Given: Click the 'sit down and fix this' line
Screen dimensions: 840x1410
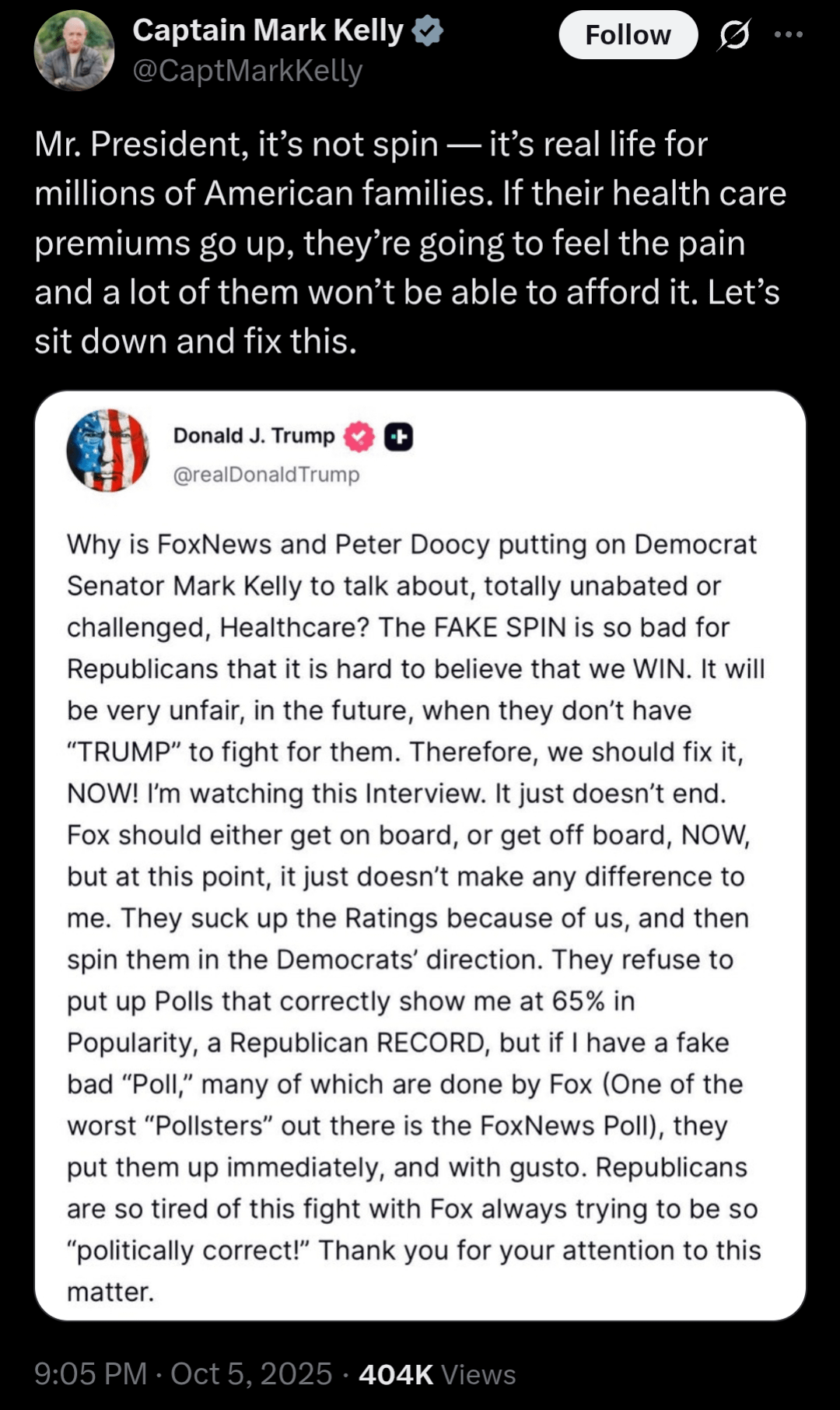Looking at the screenshot, I should [195, 342].
